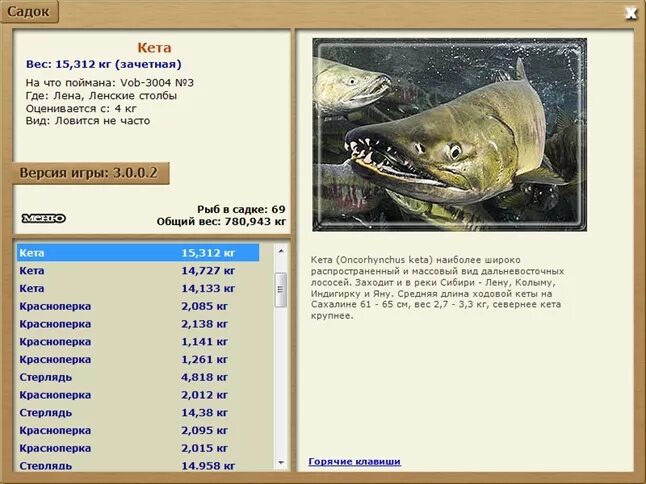Grab the fish list scrollbar thumb
The width and height of the screenshot is (646, 484).
click(281, 290)
